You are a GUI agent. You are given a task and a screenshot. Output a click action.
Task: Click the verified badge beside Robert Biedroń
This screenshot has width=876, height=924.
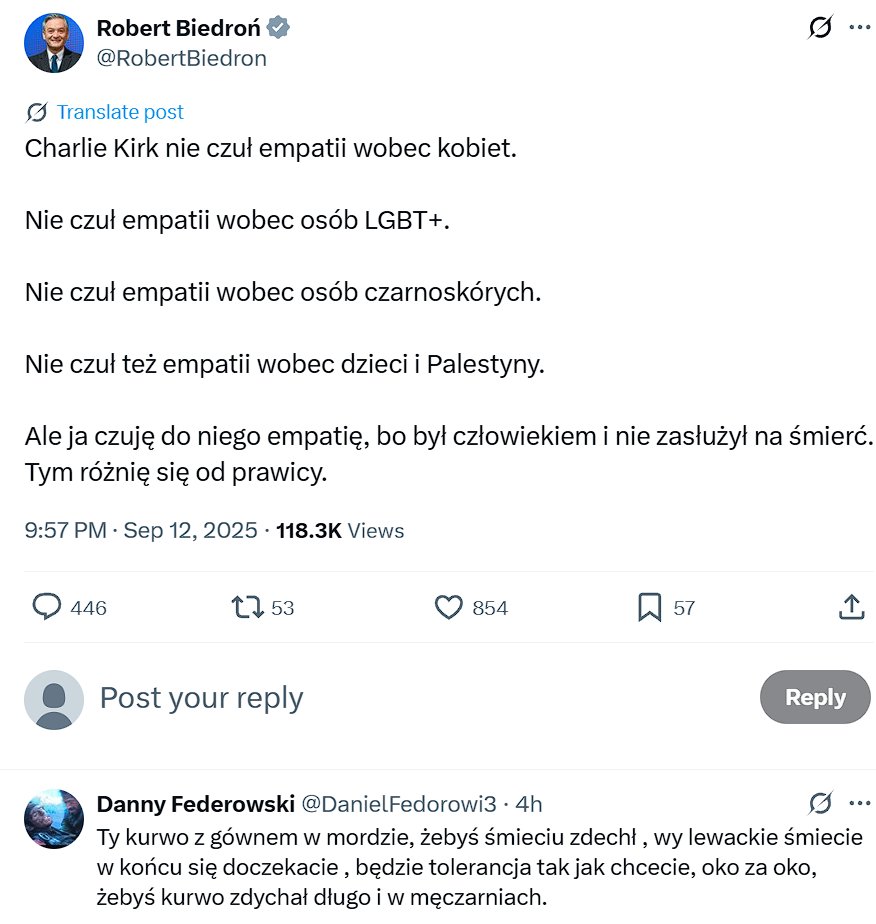279,28
